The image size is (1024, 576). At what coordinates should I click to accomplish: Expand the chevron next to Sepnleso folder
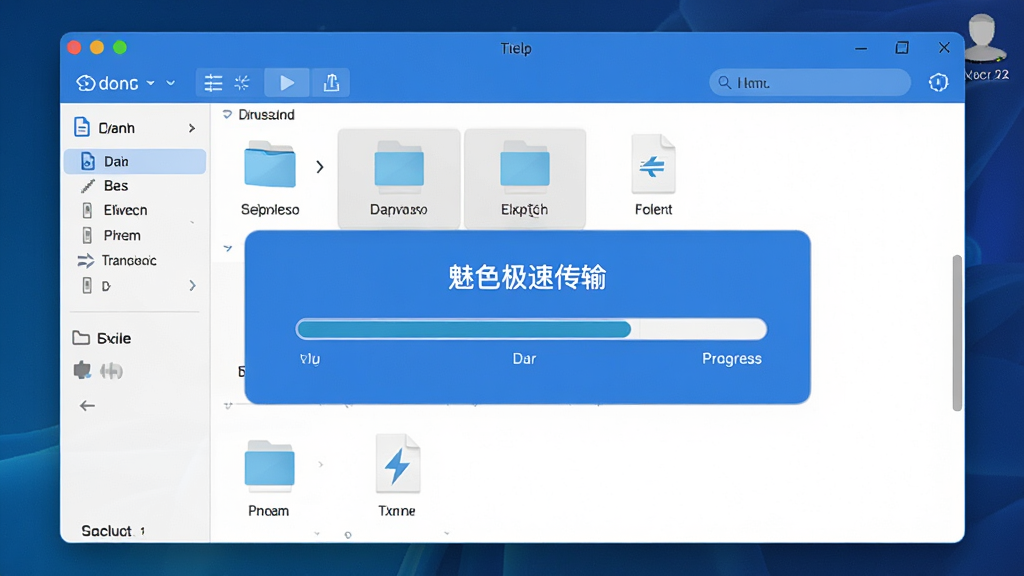point(320,167)
